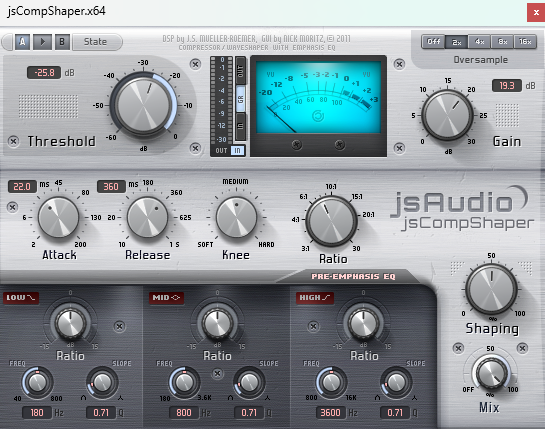The height and width of the screenshot is (429, 545).
Task: Click the Release value field showing 360
Action: (x=111, y=187)
